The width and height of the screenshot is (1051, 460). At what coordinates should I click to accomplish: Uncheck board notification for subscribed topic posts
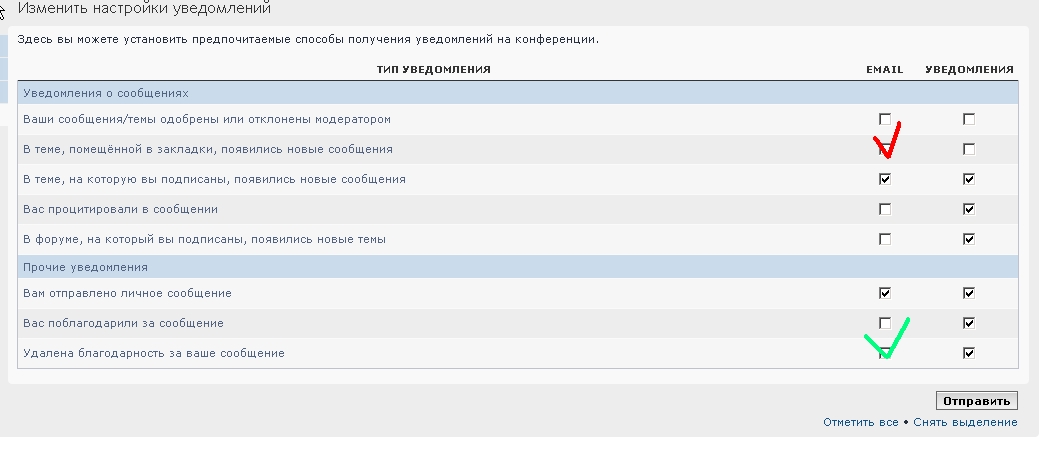(968, 180)
